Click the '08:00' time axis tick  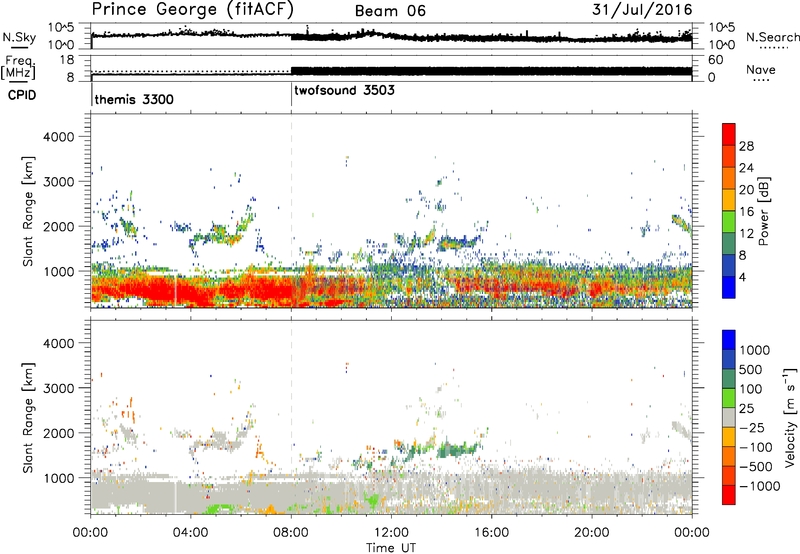pos(291,533)
